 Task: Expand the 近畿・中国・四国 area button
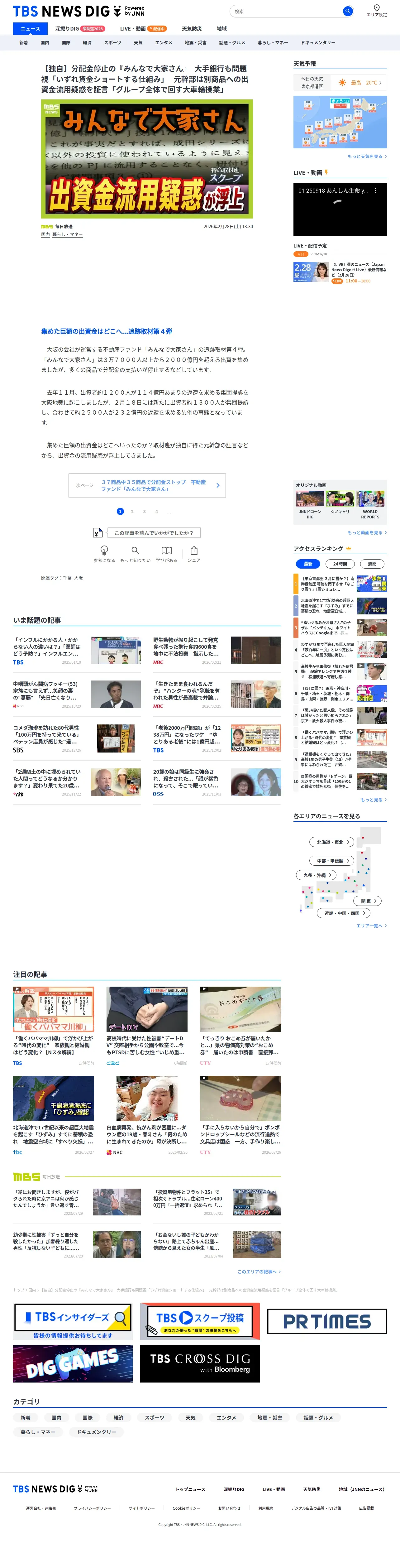point(344,912)
